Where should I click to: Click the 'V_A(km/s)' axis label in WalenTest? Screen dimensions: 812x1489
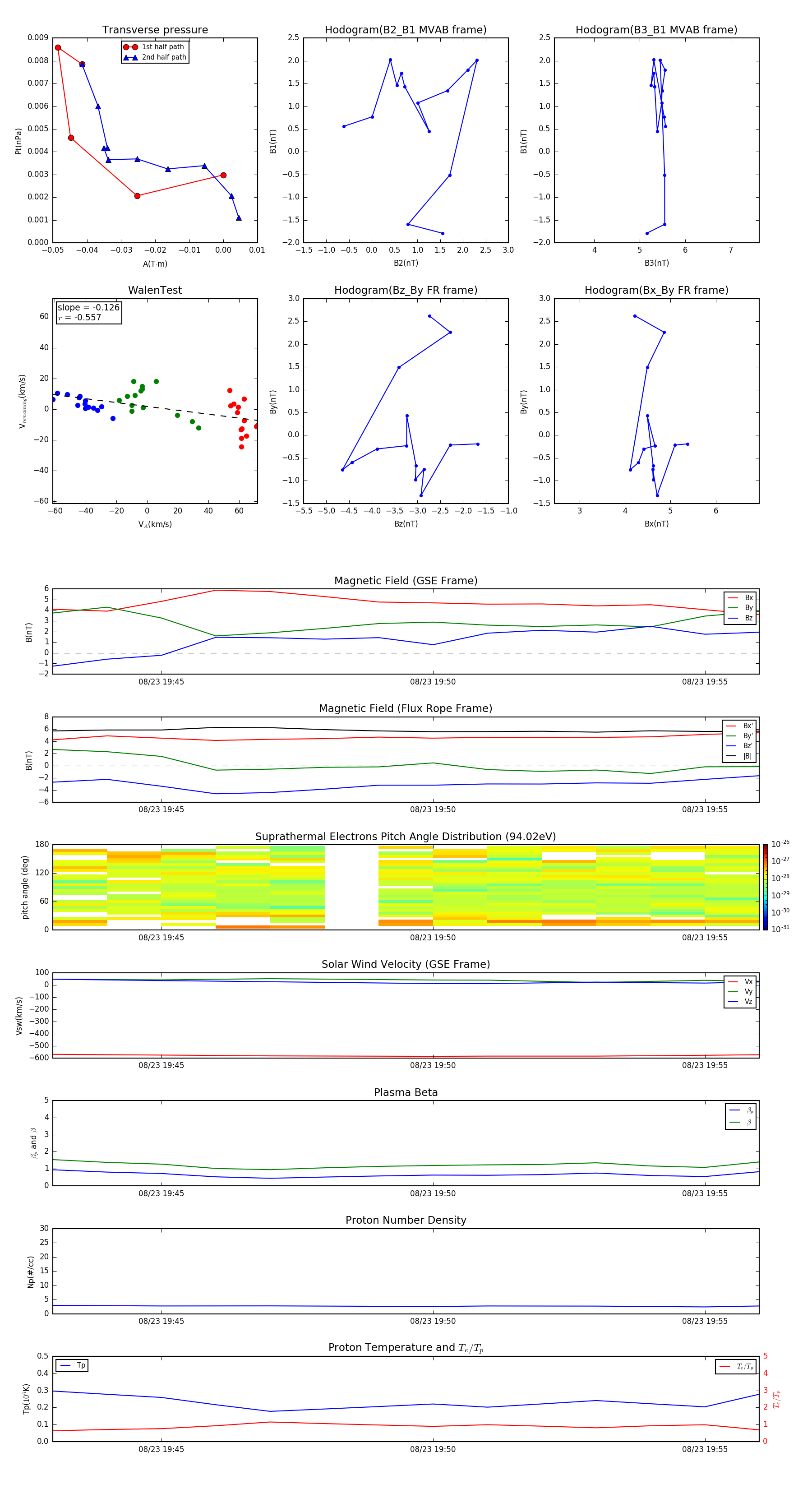155,524
